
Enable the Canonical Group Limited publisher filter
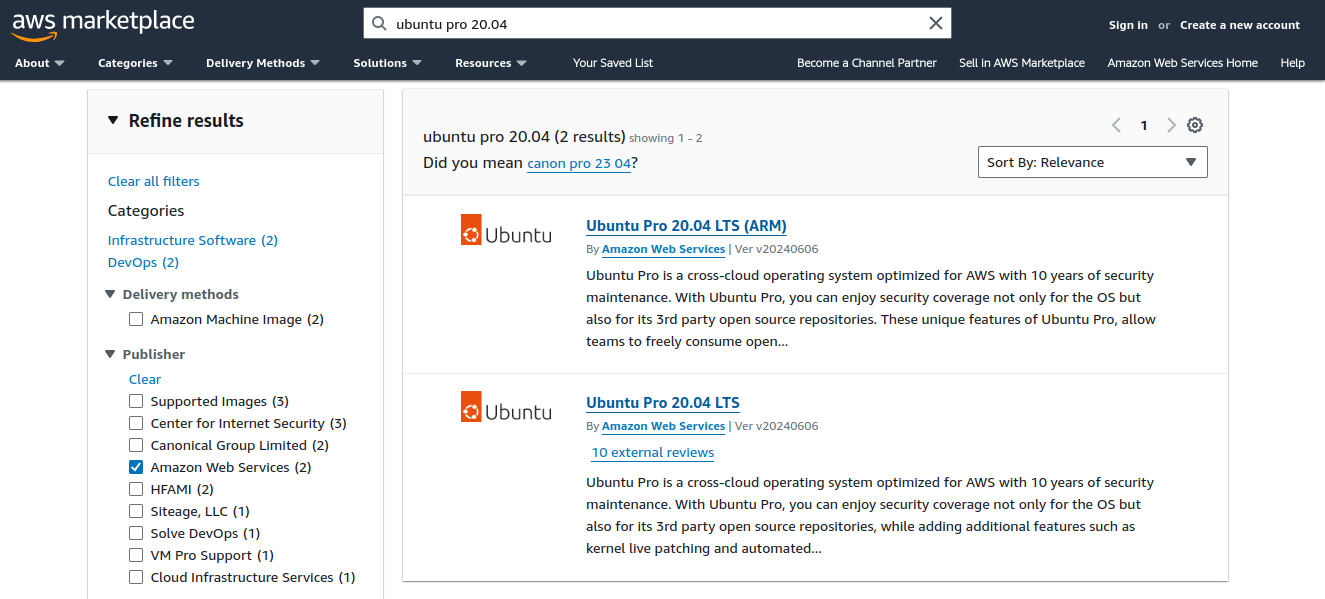click(136, 444)
